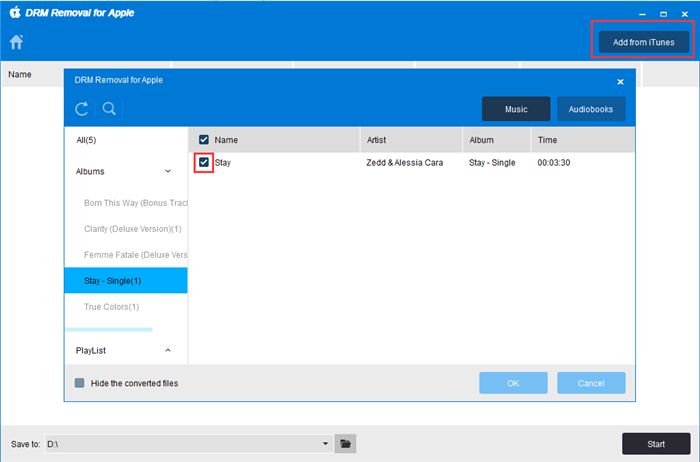Screen dimensions: 700x462
Task: Click OK to confirm selection
Action: pos(513,383)
